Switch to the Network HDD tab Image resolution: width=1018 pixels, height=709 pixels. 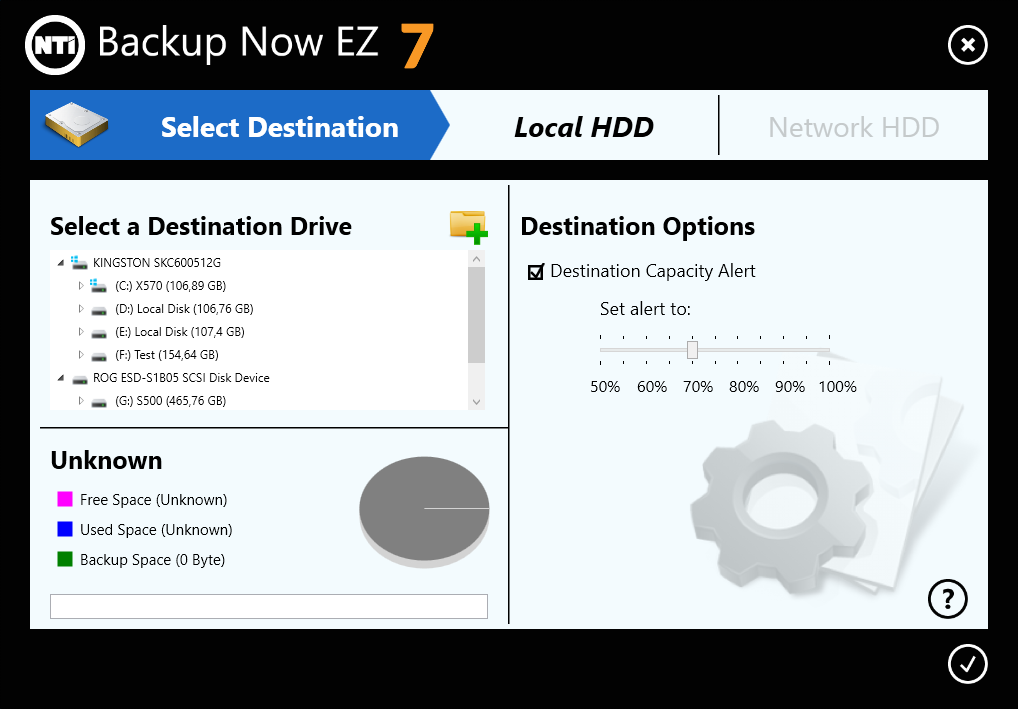pos(853,127)
